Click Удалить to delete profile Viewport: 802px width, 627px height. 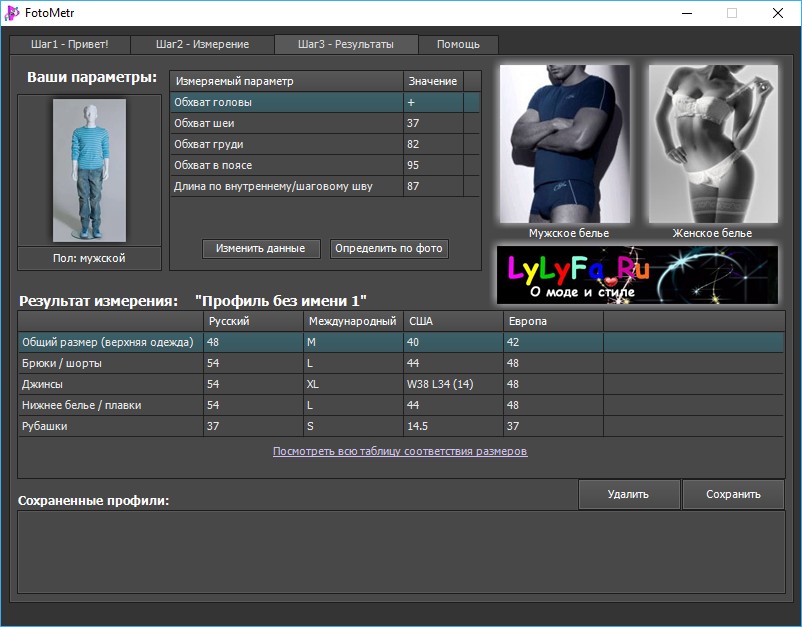click(x=629, y=494)
